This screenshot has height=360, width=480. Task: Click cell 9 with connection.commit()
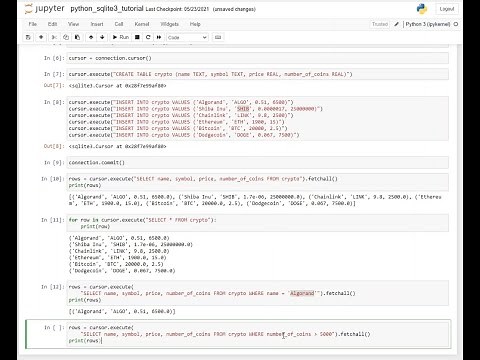click(x=258, y=162)
